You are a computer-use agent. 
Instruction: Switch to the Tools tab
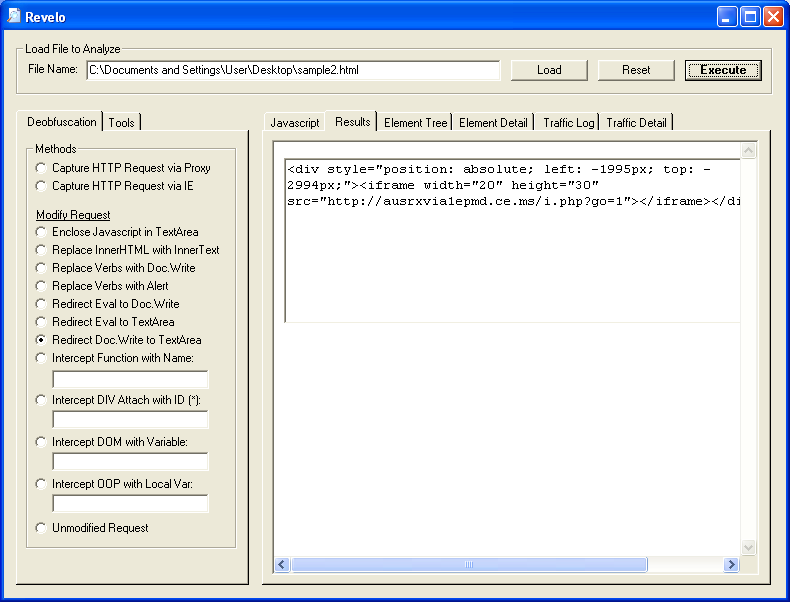(122, 122)
